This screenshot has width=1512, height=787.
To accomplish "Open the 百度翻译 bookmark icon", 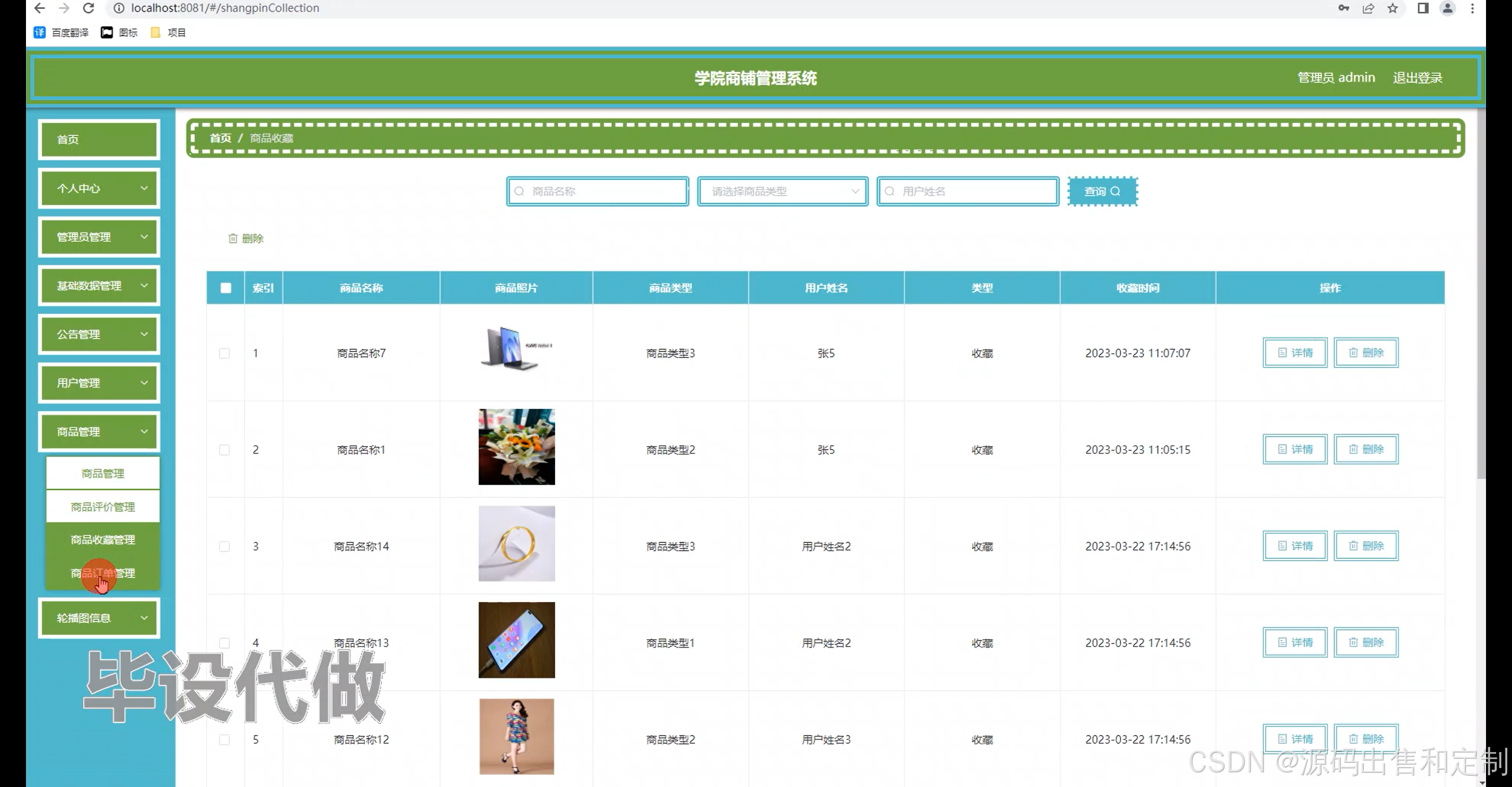I will click(x=40, y=32).
